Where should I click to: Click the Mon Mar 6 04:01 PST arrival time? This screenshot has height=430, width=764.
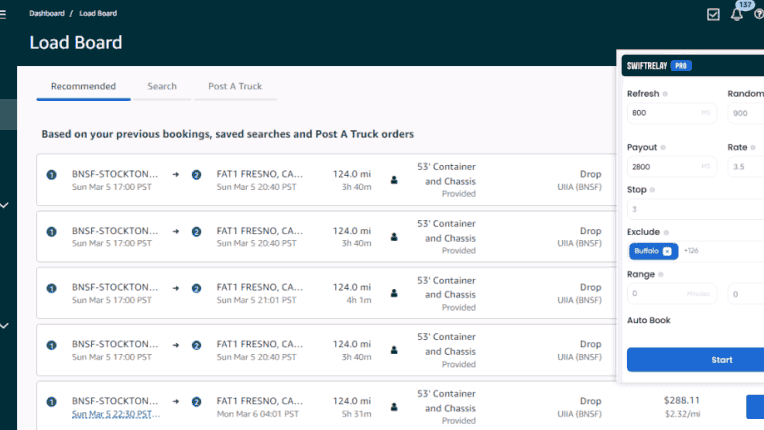258,414
